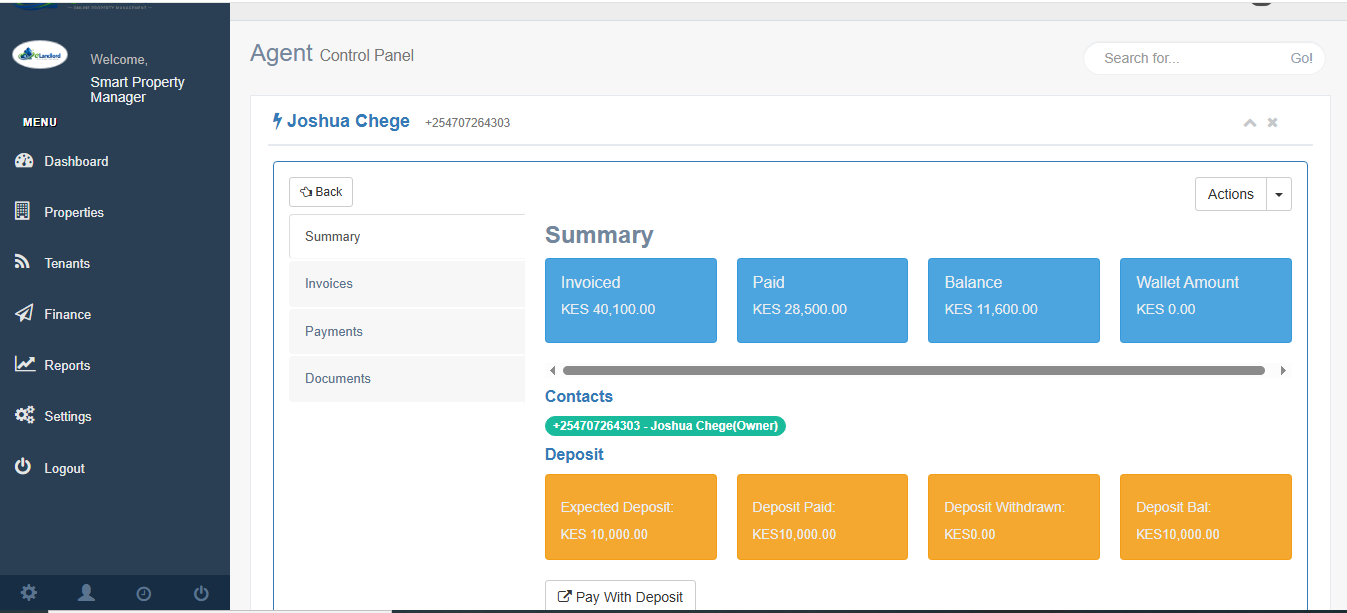Click the right arrow of summary scrollbar

click(x=1284, y=370)
